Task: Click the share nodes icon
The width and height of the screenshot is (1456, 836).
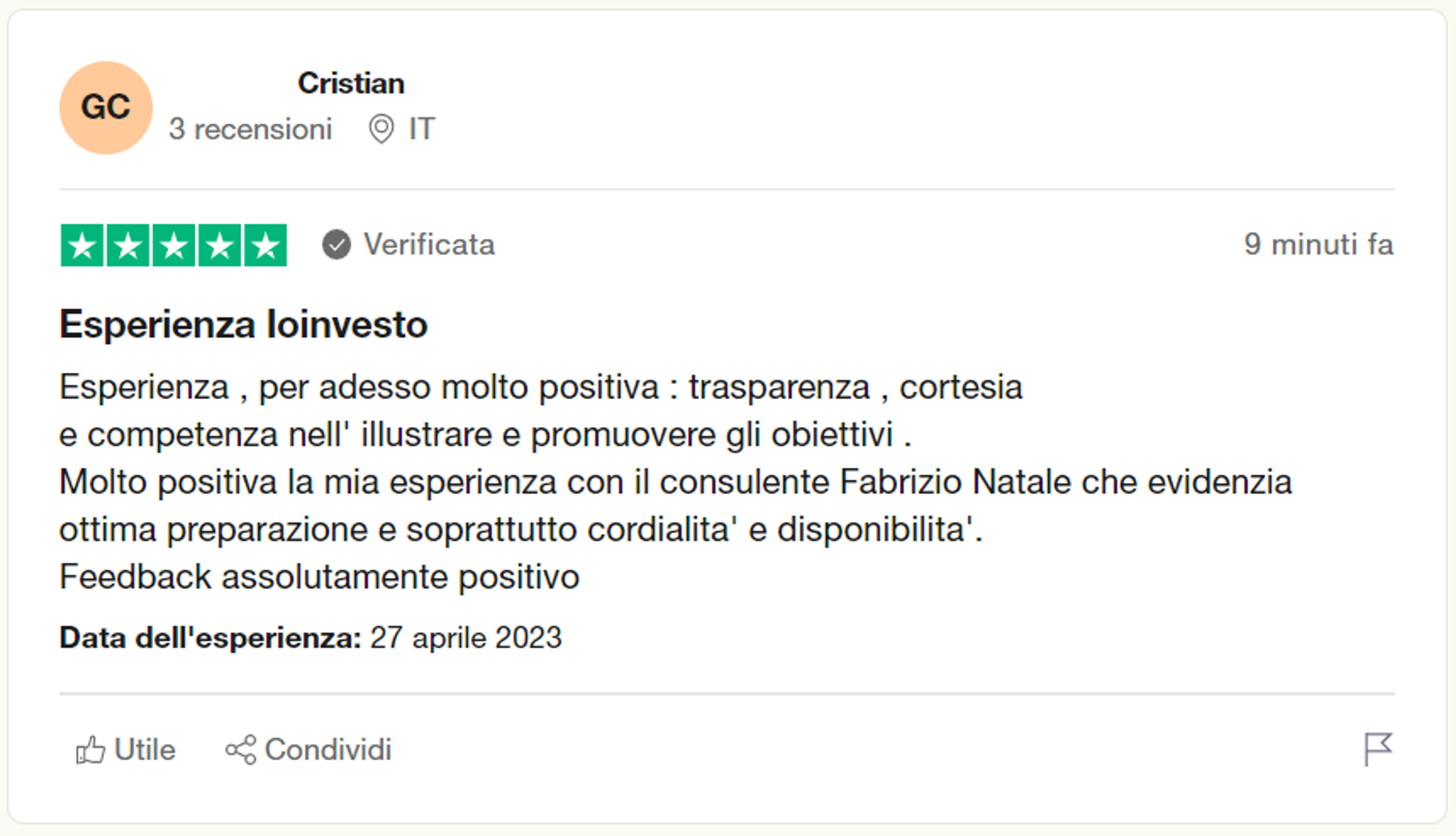Action: point(240,750)
